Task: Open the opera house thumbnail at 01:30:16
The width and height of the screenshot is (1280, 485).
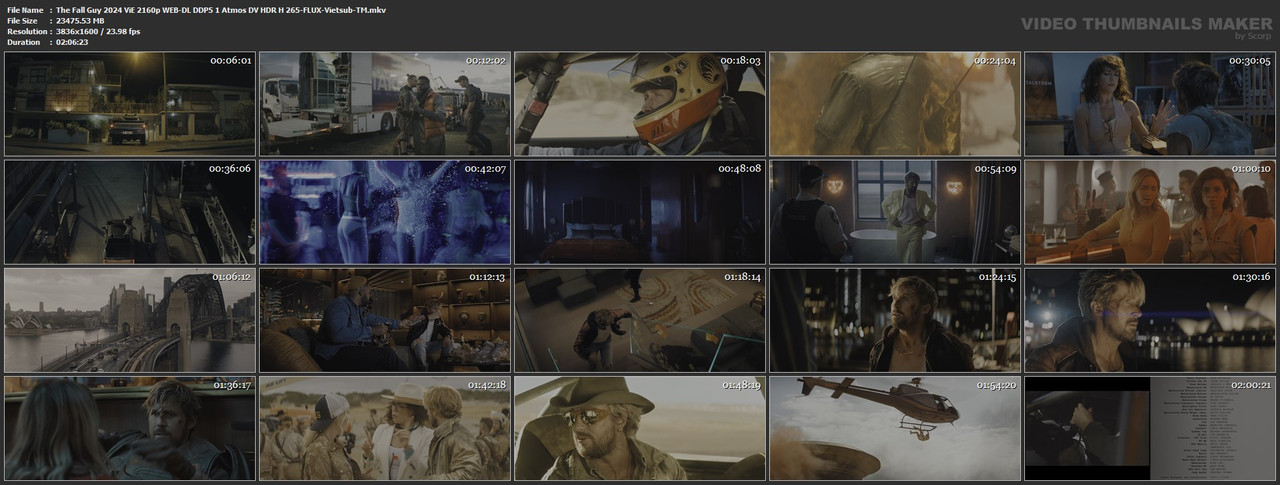Action: point(1149,320)
